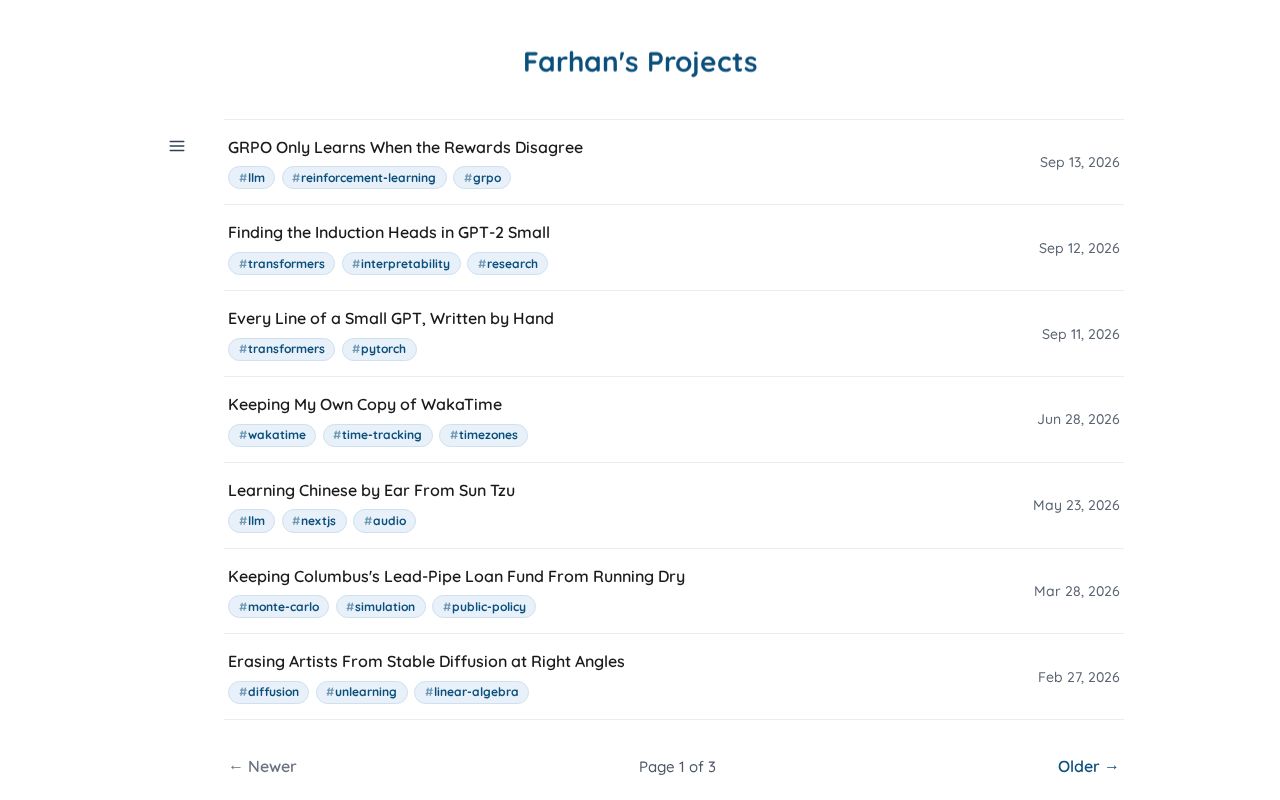Open 'Every Line of a Small GPT' post
The height and width of the screenshot is (800, 1280).
[x=391, y=318]
